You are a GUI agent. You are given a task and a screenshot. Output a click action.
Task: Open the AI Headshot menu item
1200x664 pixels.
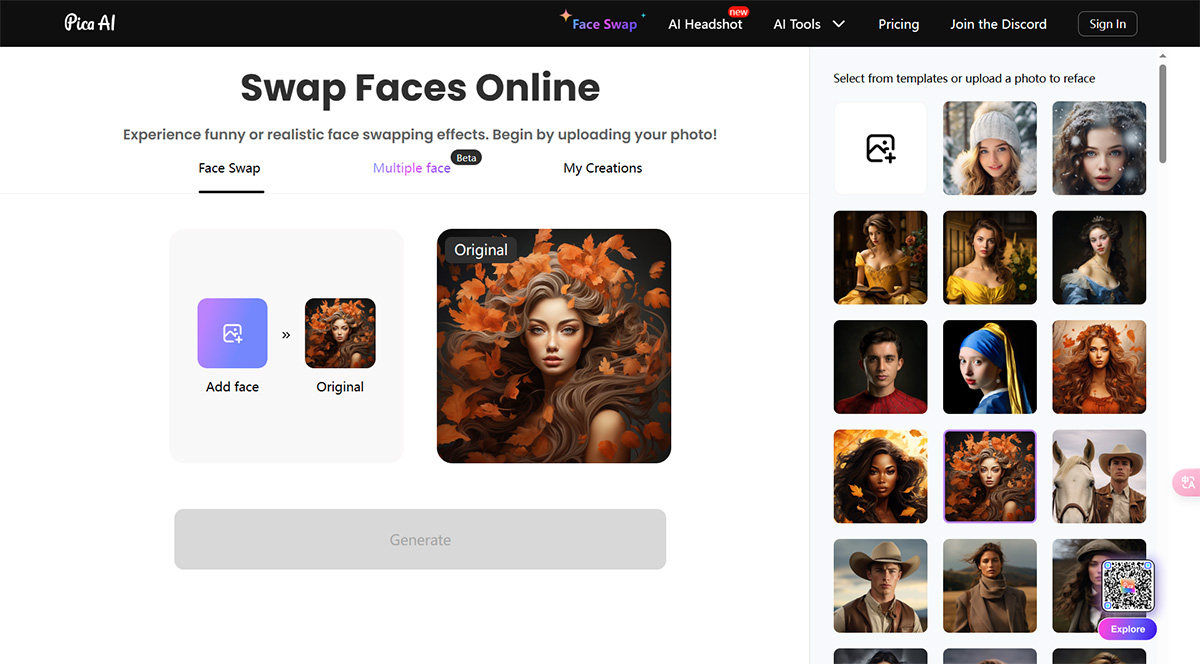pyautogui.click(x=705, y=24)
